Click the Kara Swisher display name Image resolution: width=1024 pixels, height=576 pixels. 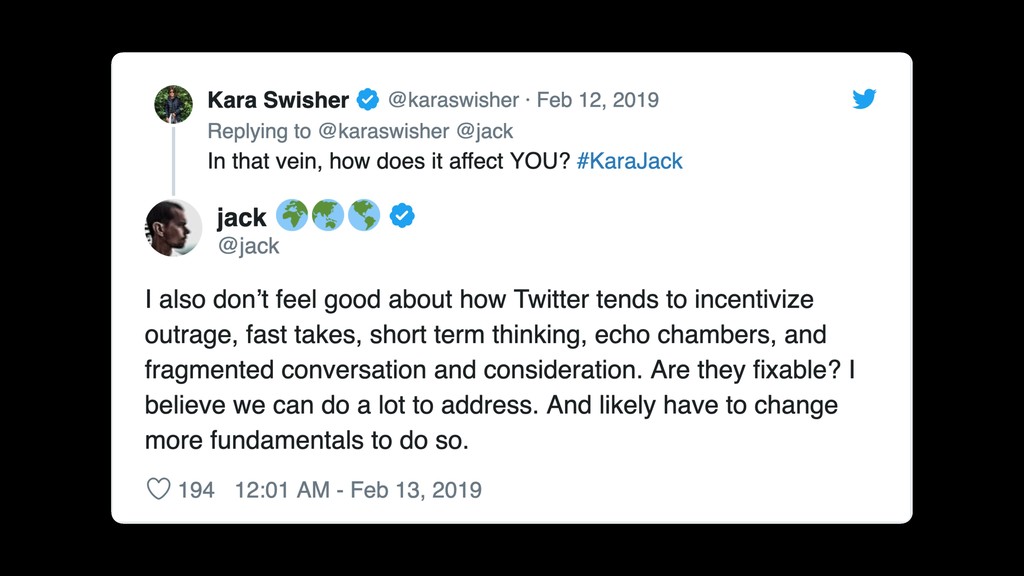278,100
